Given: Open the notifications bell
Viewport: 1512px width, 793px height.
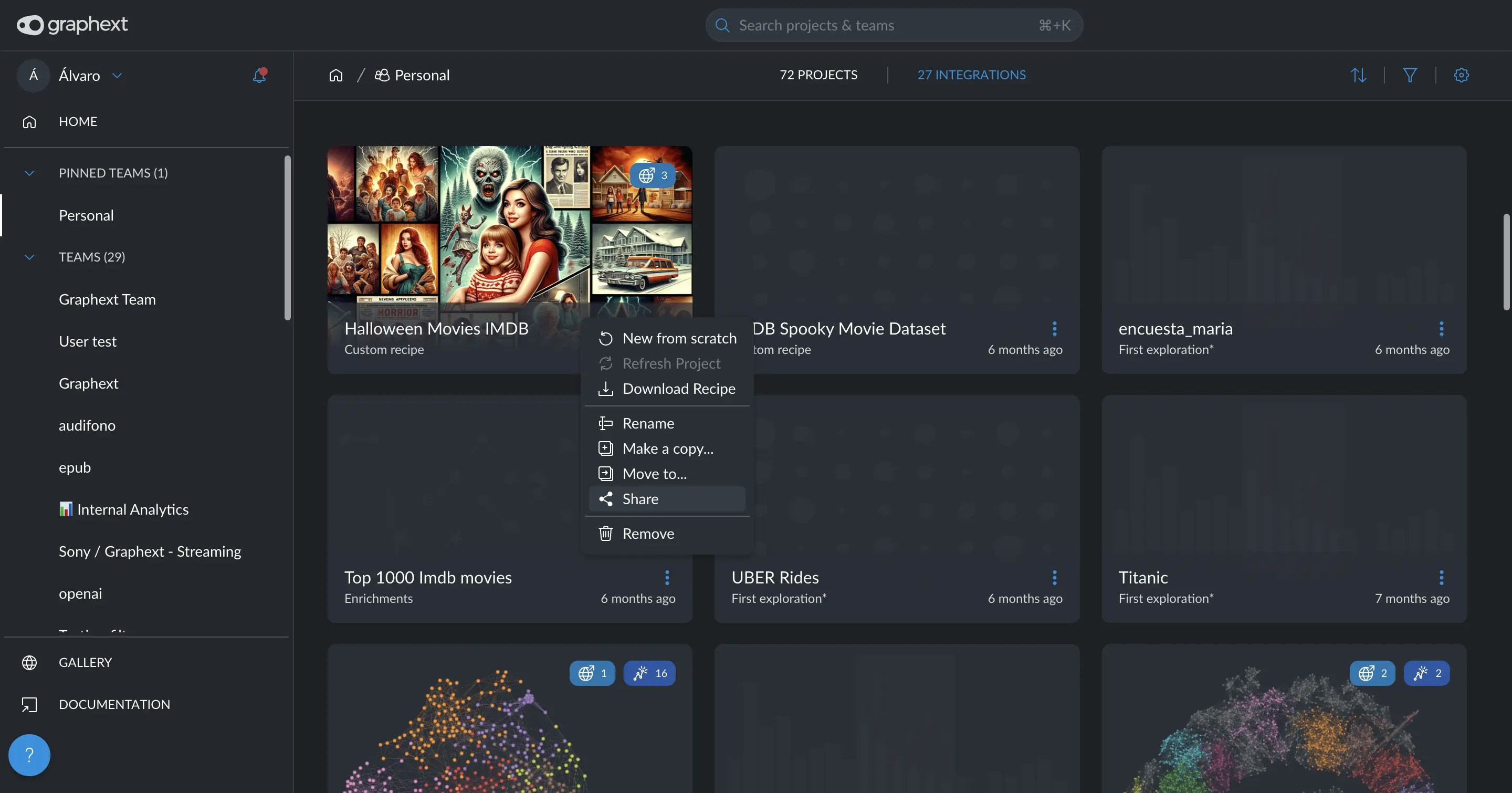Looking at the screenshot, I should tap(259, 75).
